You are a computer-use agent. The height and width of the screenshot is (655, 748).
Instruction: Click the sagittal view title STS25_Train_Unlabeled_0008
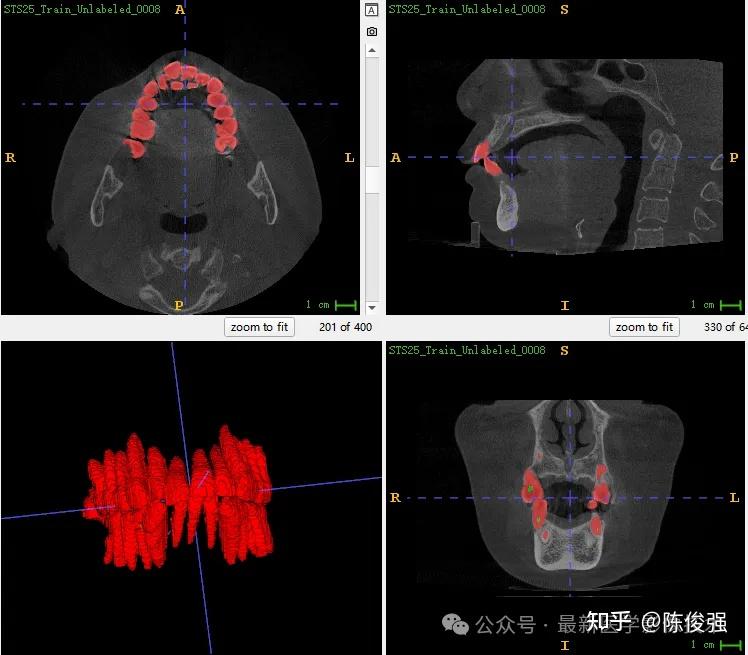(x=467, y=9)
